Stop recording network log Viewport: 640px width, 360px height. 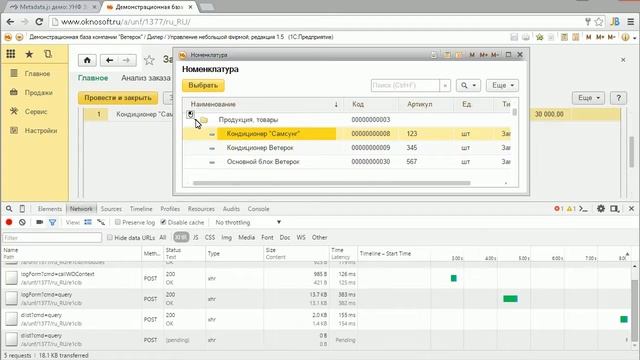(x=9, y=222)
